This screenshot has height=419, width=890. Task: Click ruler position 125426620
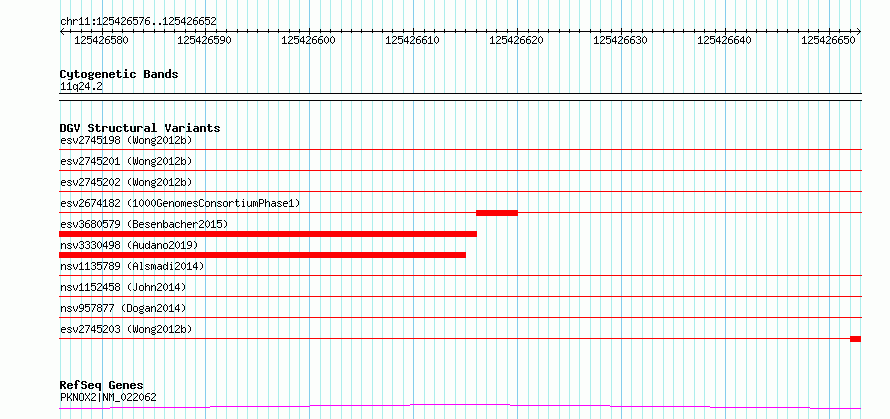(517, 40)
